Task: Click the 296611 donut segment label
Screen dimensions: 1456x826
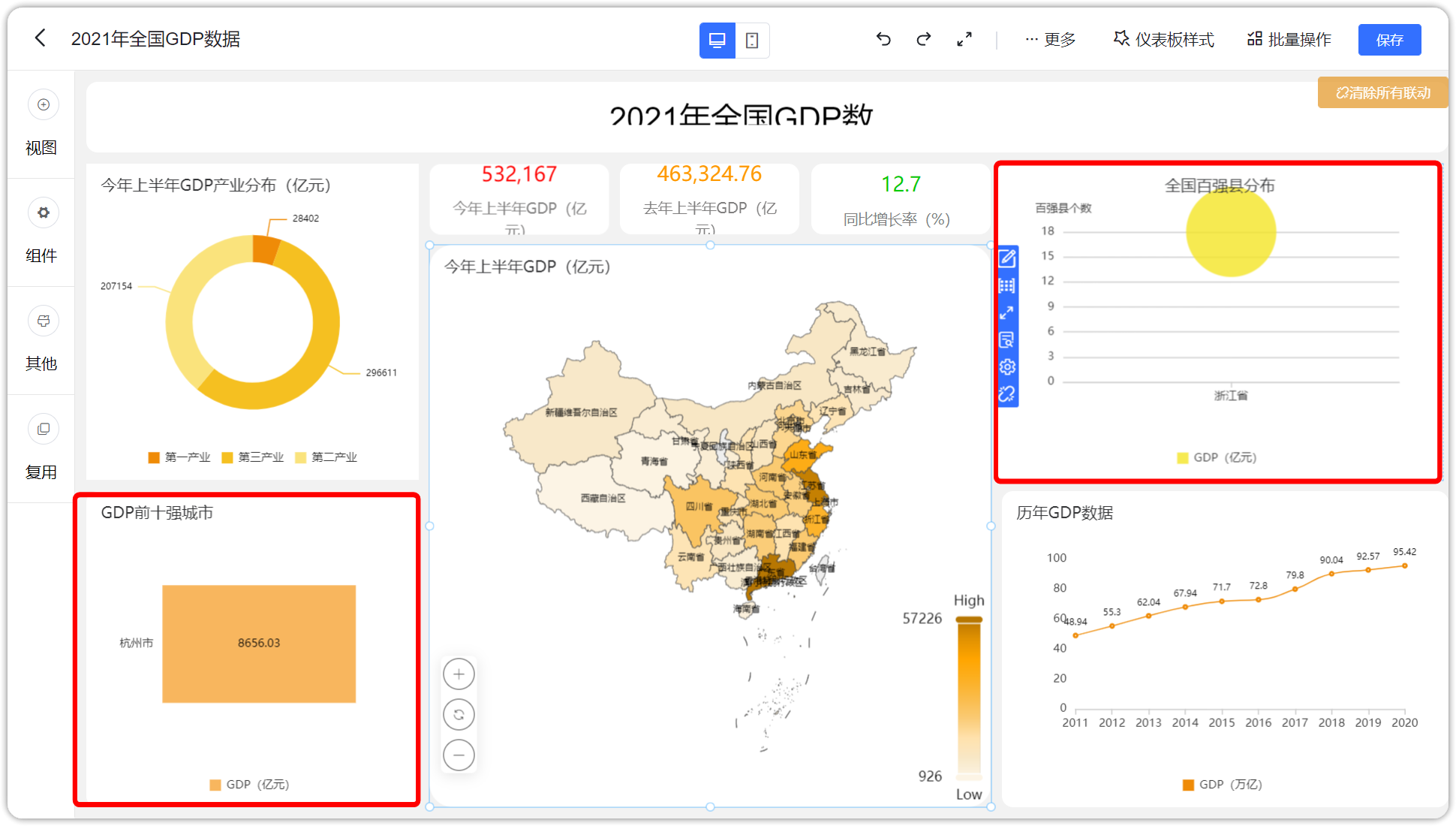Action: (x=381, y=372)
